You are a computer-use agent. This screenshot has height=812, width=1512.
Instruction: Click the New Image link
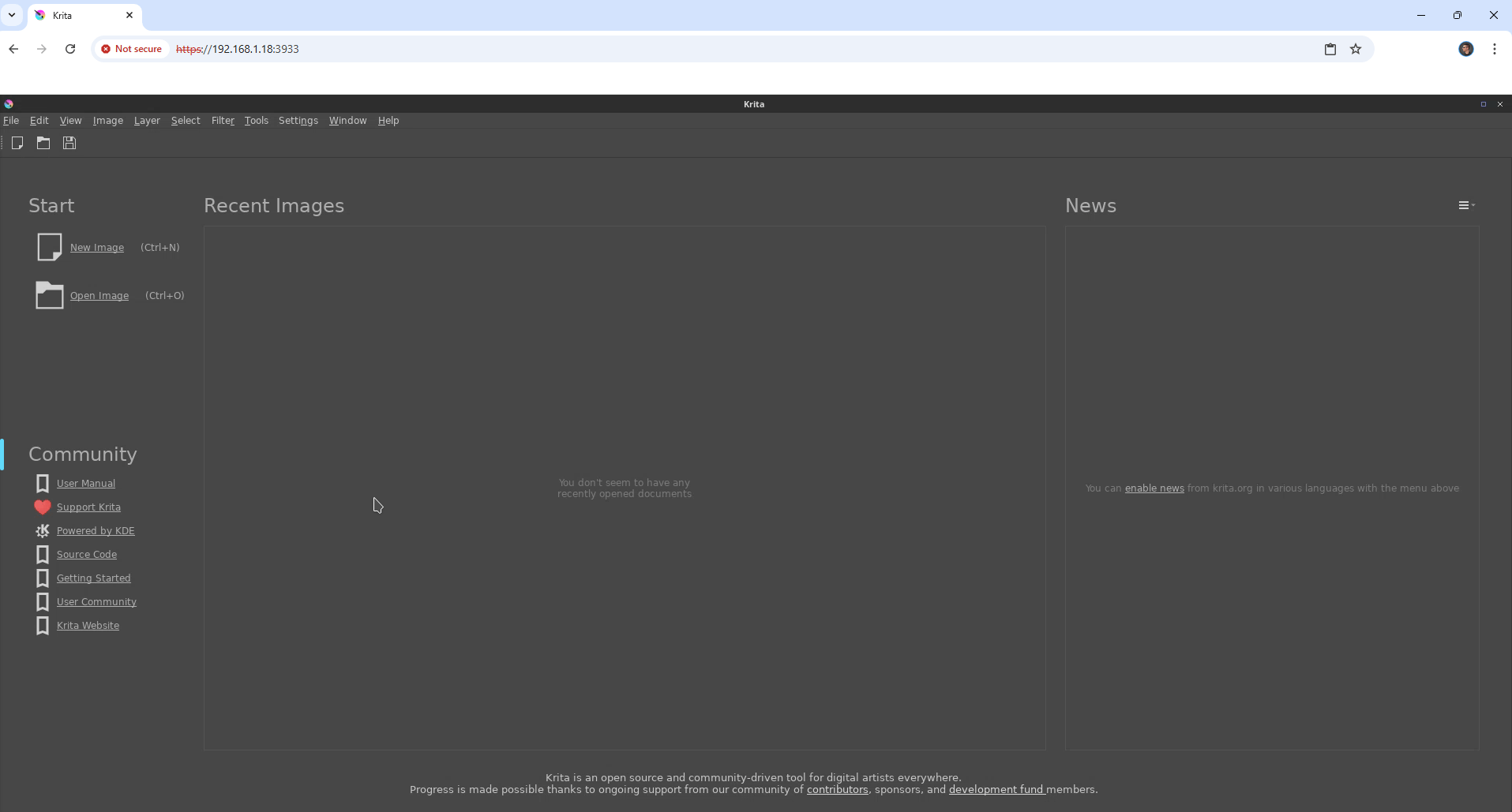click(97, 248)
